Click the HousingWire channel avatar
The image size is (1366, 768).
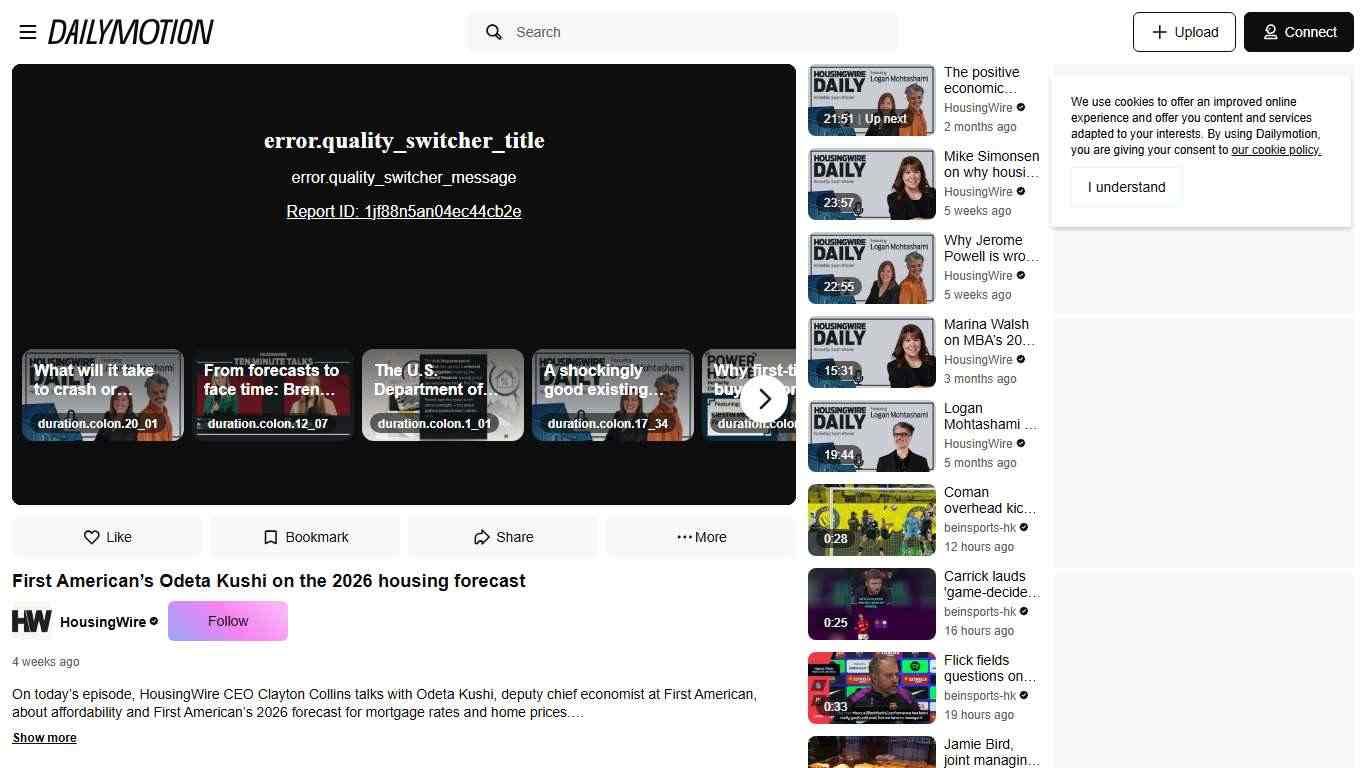pyautogui.click(x=31, y=621)
